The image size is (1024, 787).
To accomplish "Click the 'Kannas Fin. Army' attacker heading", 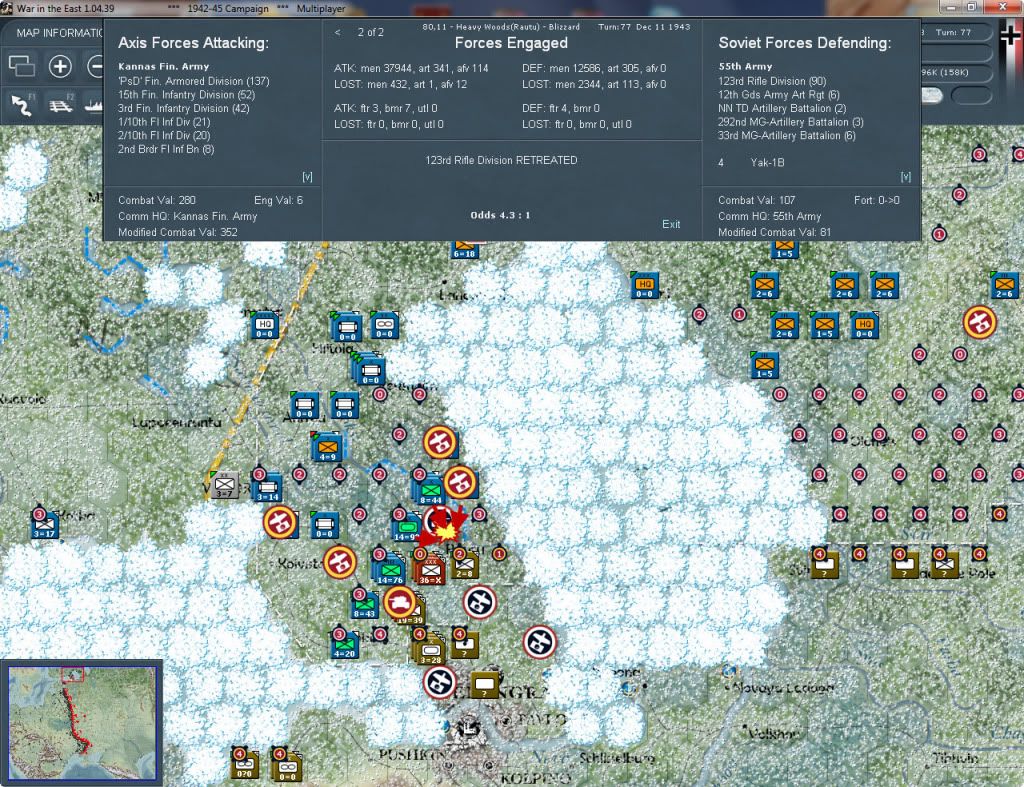I will tap(163, 66).
